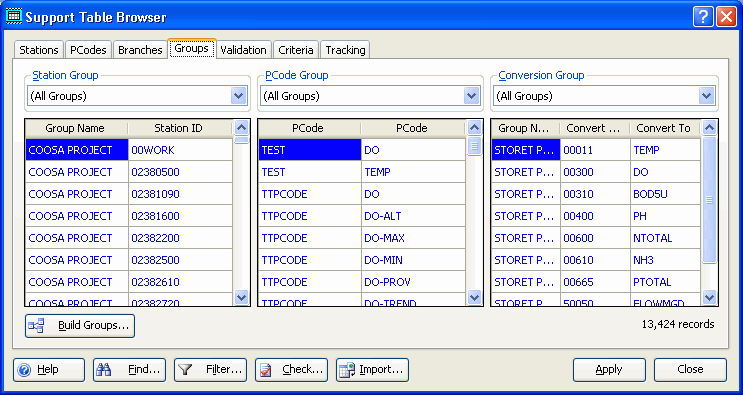Screen dimensions: 743x395
Task: Click the Filter funnel icon
Action: point(185,369)
